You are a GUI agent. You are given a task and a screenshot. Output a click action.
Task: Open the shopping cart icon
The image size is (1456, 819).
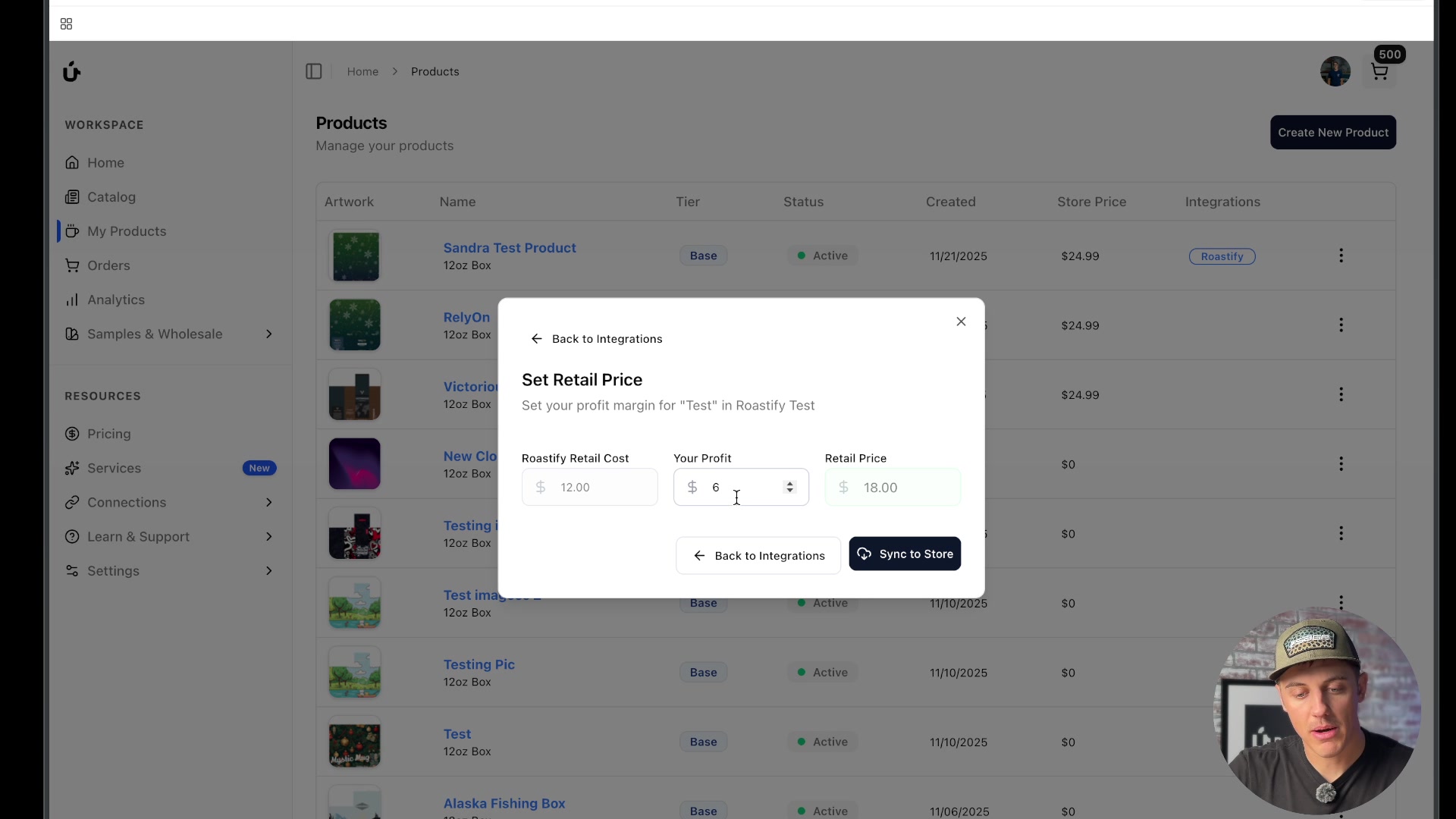coord(1379,72)
